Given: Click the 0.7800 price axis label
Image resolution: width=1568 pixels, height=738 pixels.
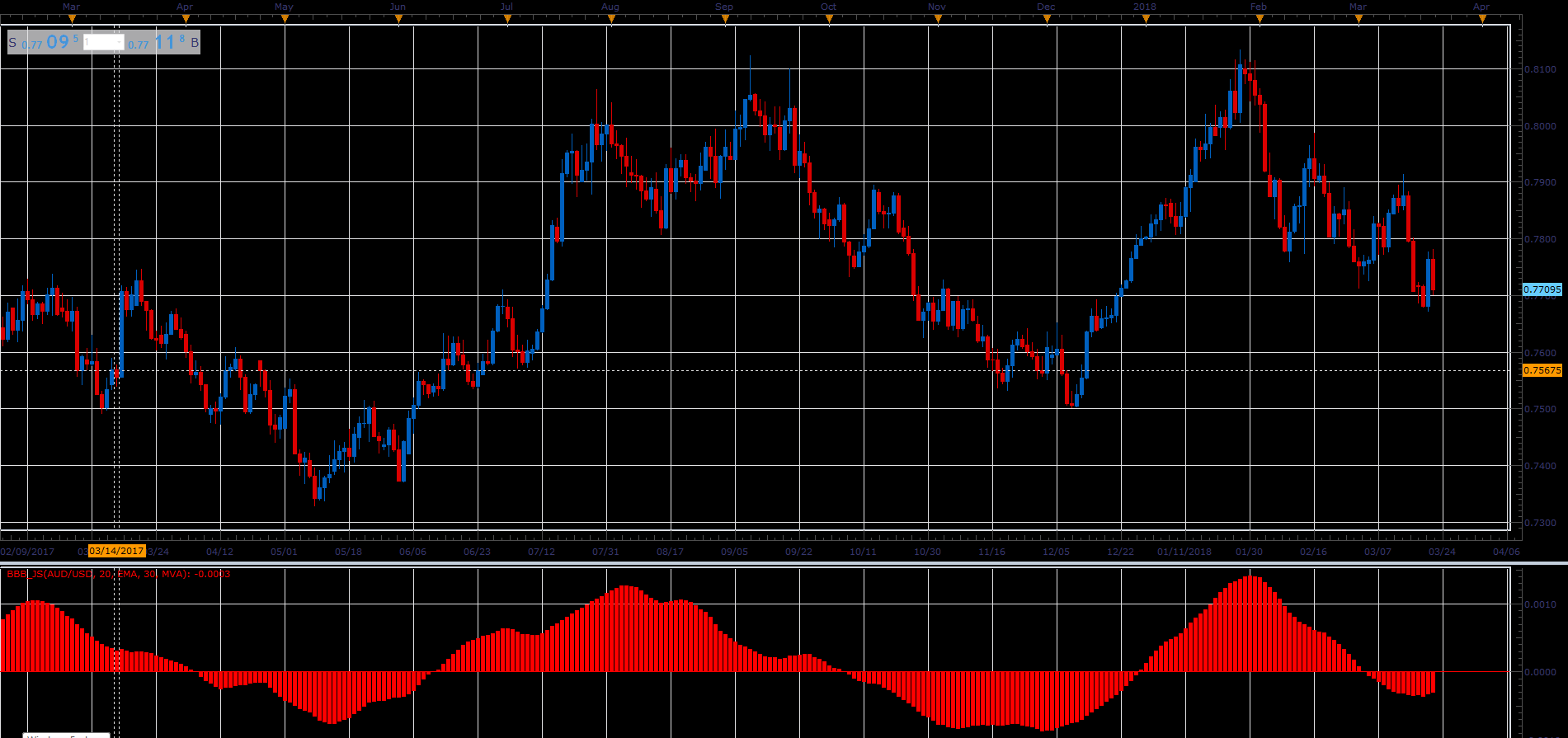Looking at the screenshot, I should [1540, 239].
